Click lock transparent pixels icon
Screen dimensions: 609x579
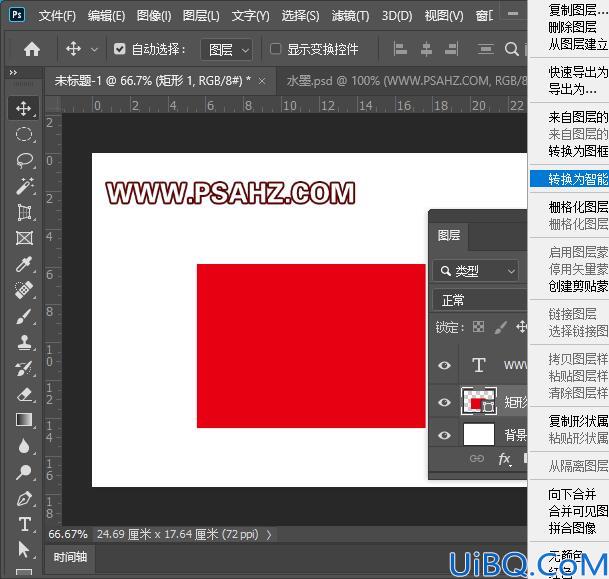tap(478, 327)
